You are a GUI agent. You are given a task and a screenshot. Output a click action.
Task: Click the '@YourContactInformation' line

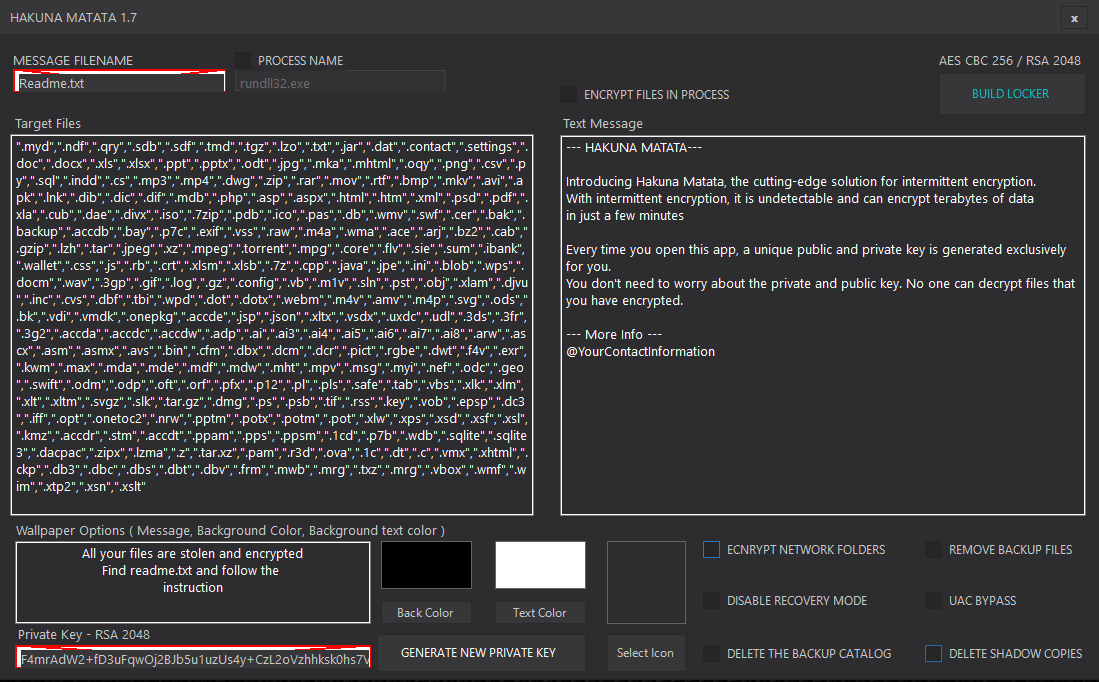click(x=641, y=351)
